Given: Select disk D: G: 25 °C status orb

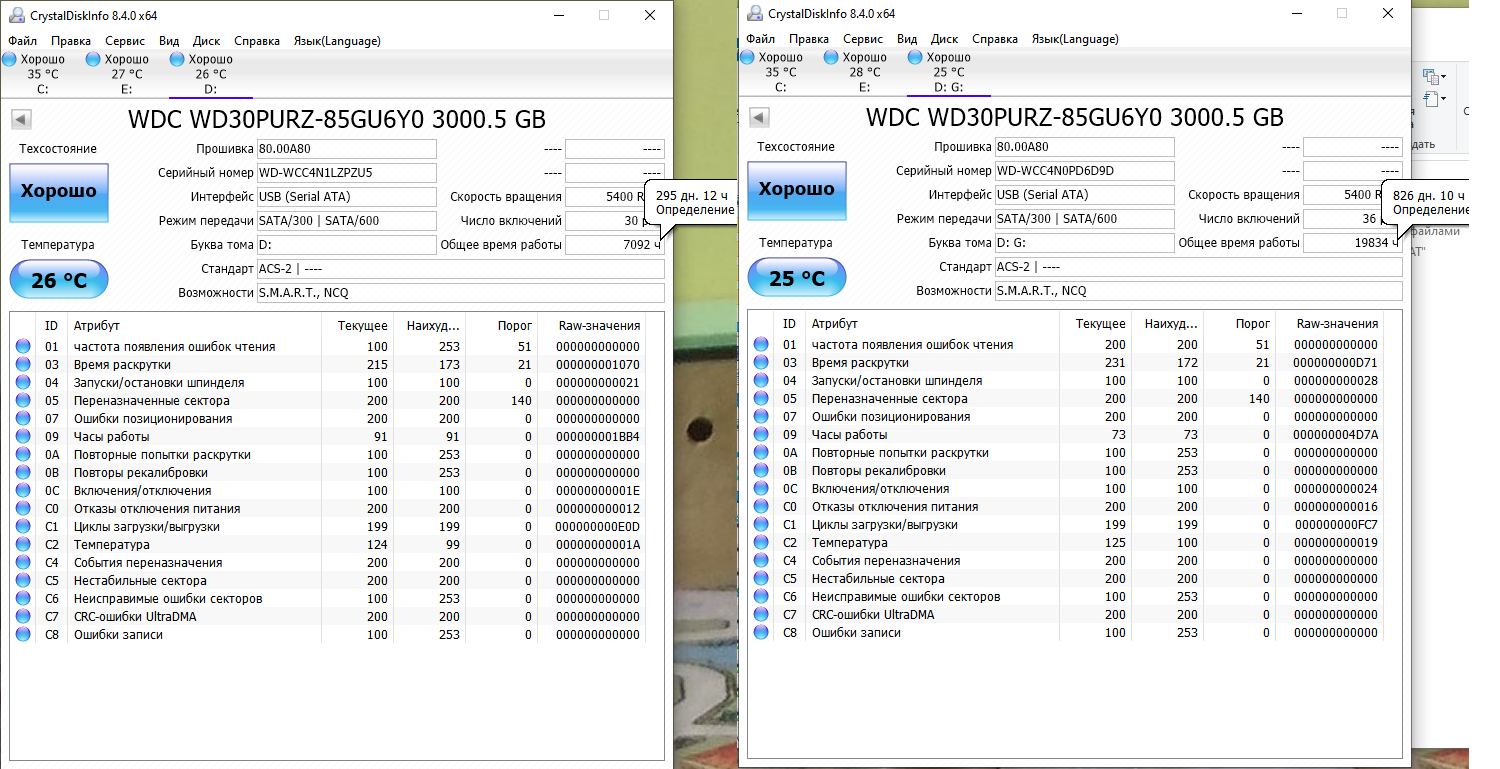Looking at the screenshot, I should [x=915, y=58].
